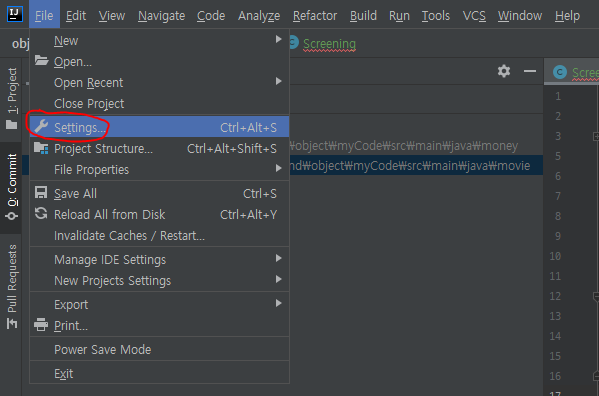Select the path row ending in money

pyautogui.click(x=416, y=145)
